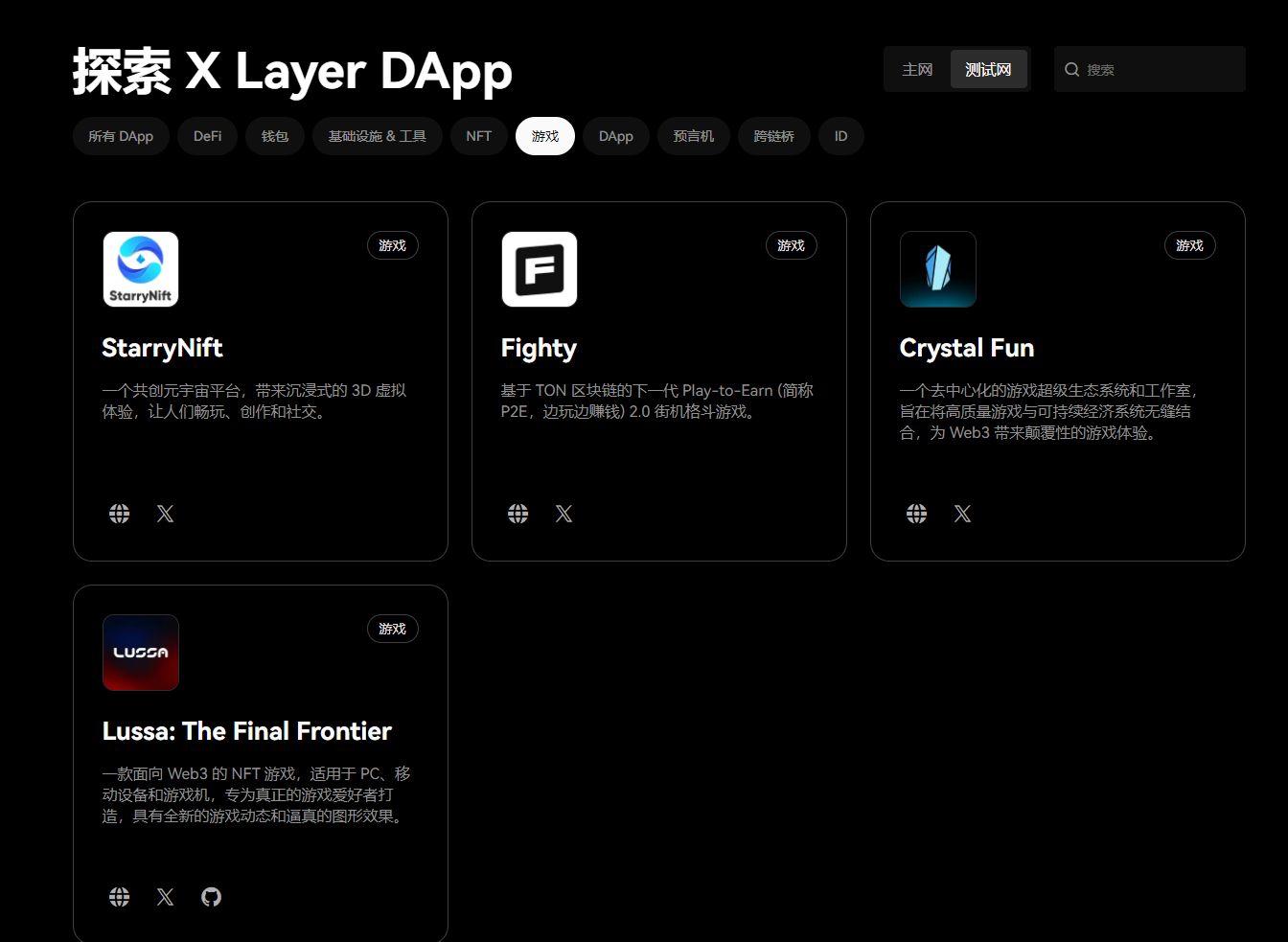Image resolution: width=1288 pixels, height=942 pixels.
Task: Select the DApp category pill next to 预言机
Action: coord(616,136)
